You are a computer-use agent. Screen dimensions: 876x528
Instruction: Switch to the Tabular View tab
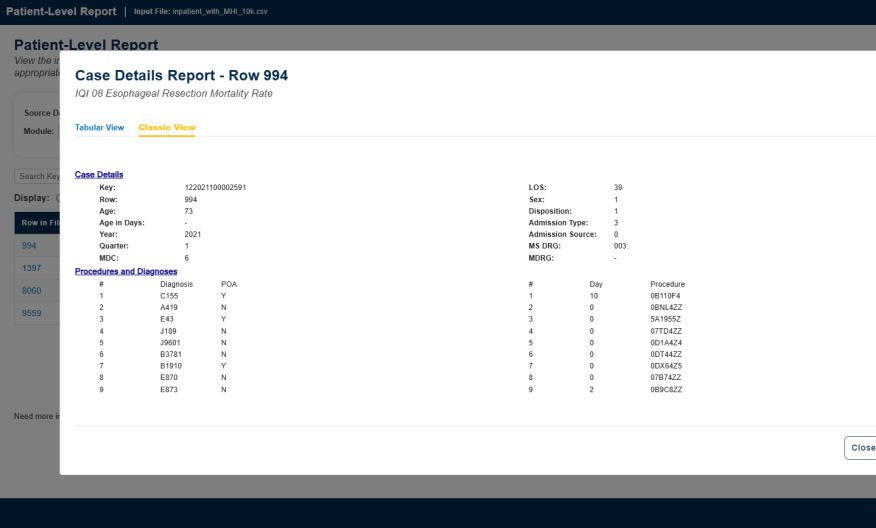pos(99,128)
